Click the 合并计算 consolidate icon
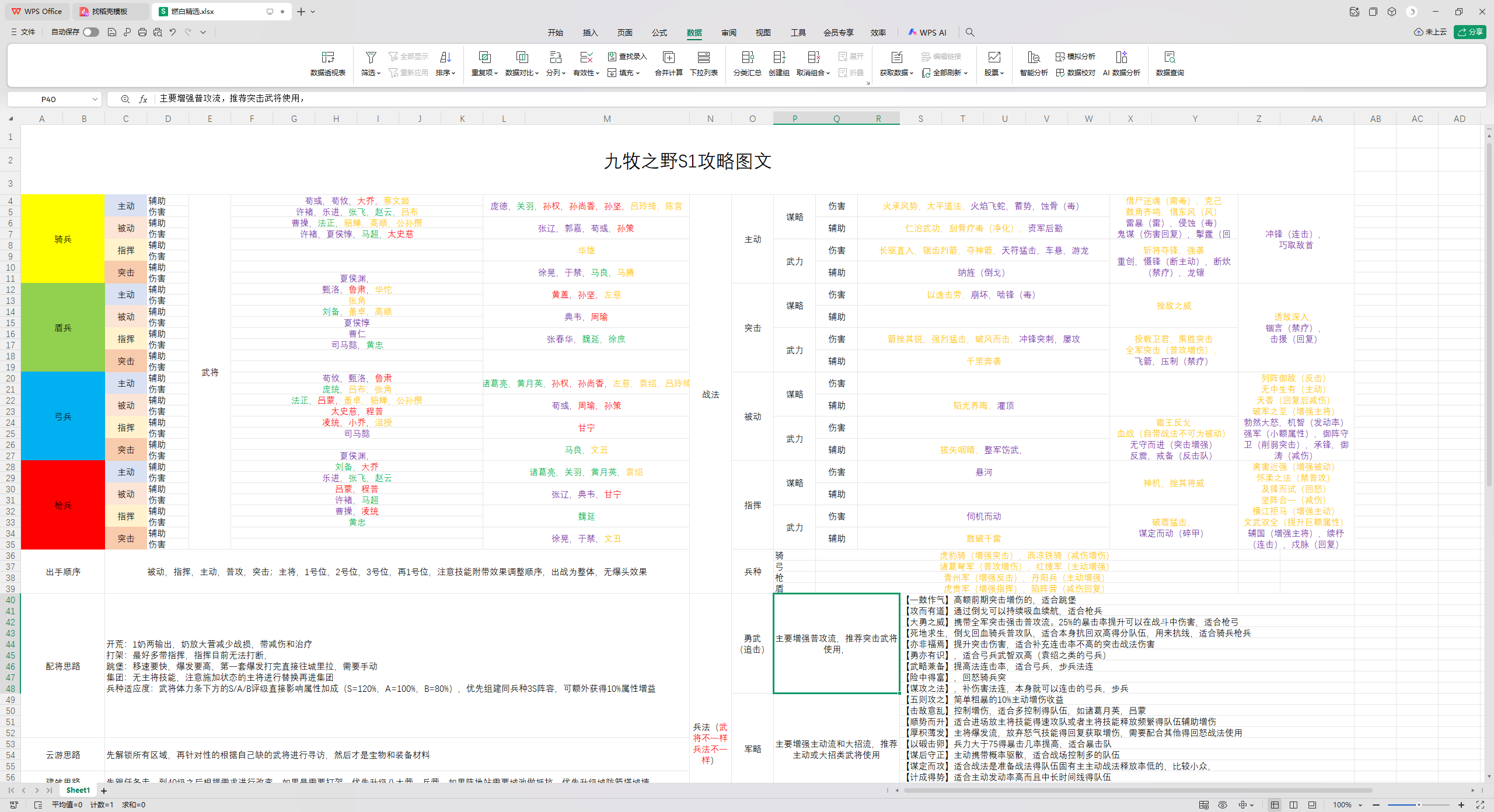The height and width of the screenshot is (812, 1494). [x=669, y=63]
